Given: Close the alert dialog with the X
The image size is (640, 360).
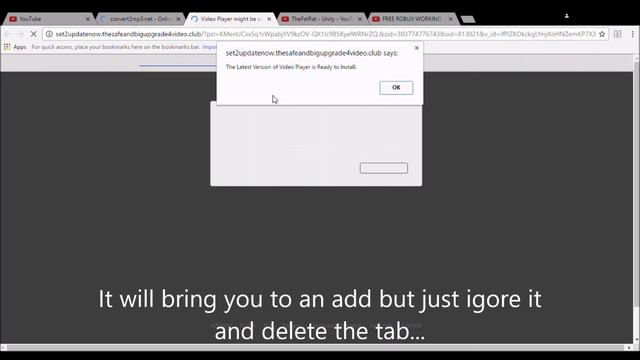Looking at the screenshot, I should (x=416, y=48).
